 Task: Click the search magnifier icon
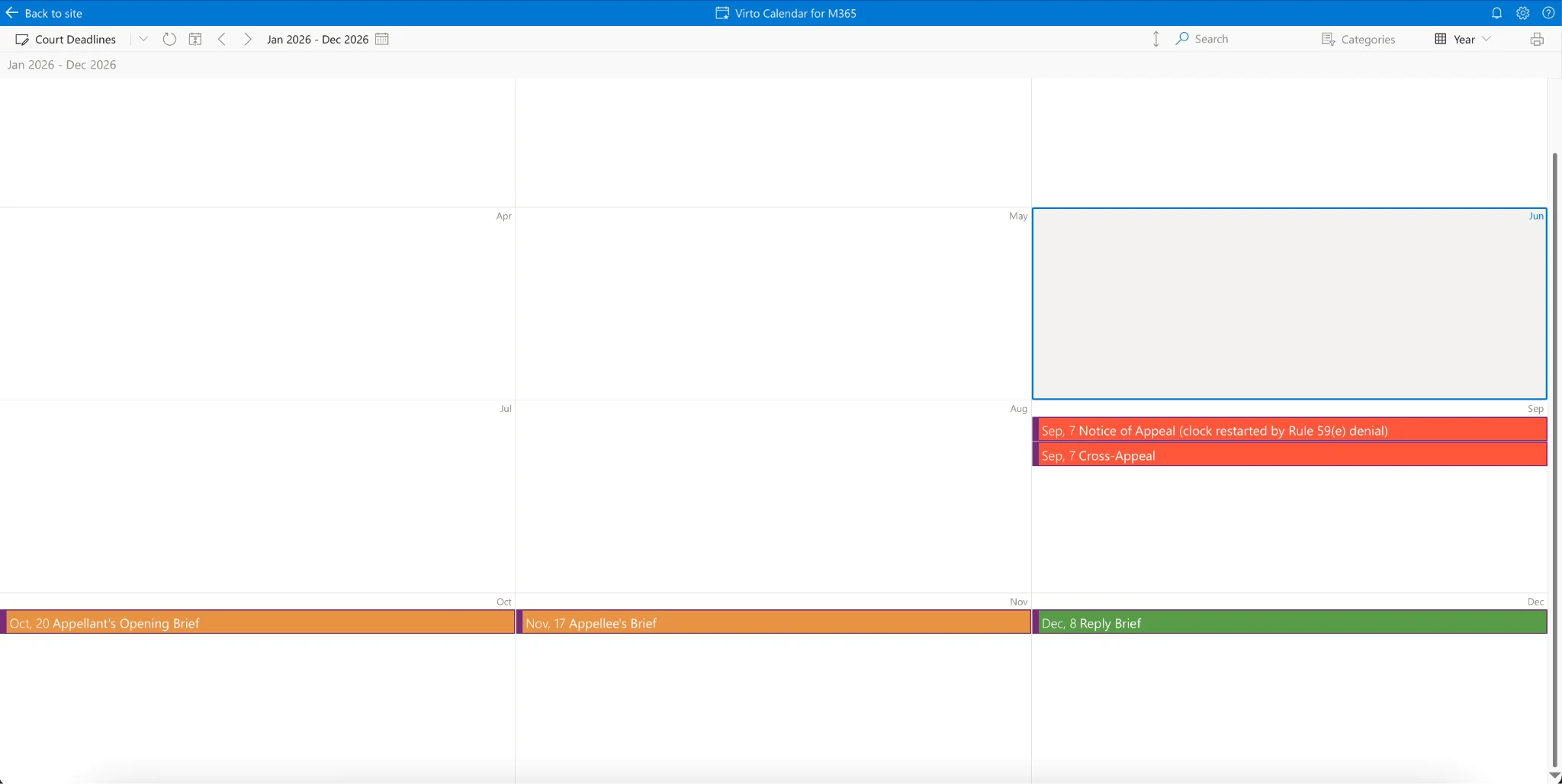(x=1182, y=38)
